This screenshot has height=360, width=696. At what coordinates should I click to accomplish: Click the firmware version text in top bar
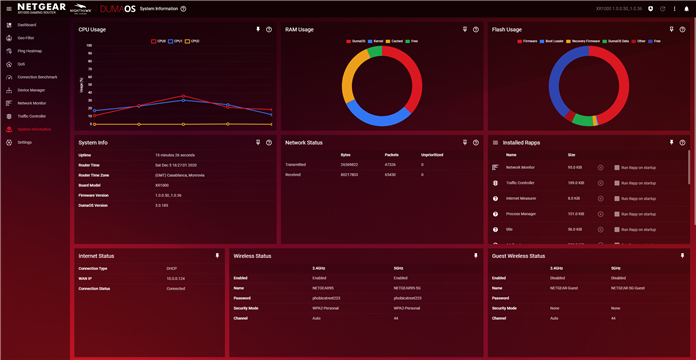tap(619, 9)
